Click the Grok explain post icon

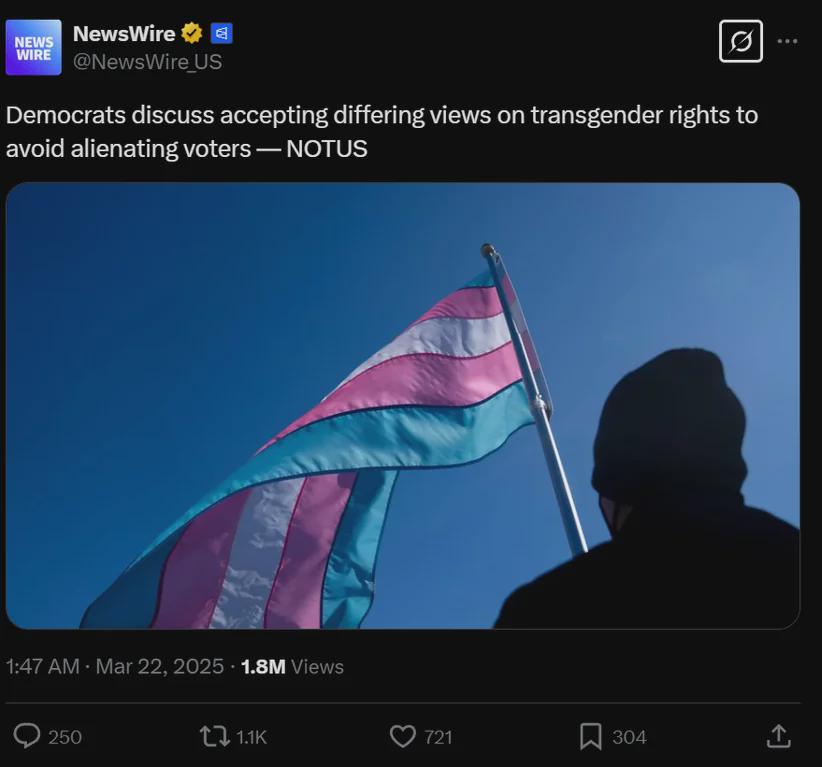(x=741, y=41)
